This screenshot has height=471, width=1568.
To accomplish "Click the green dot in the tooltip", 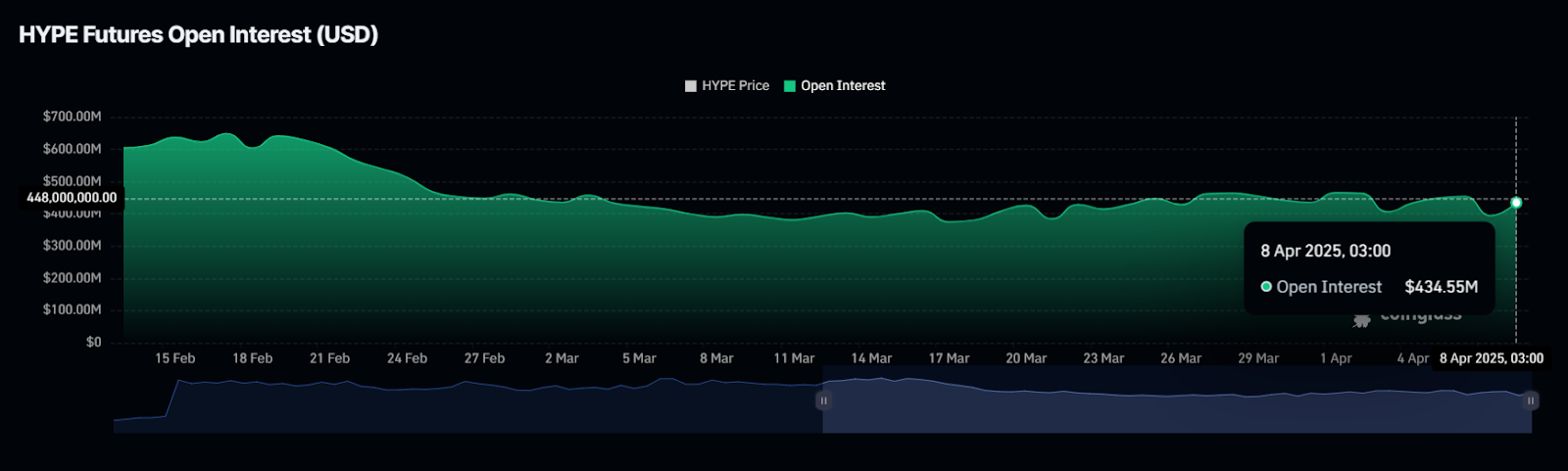I will click(1266, 287).
